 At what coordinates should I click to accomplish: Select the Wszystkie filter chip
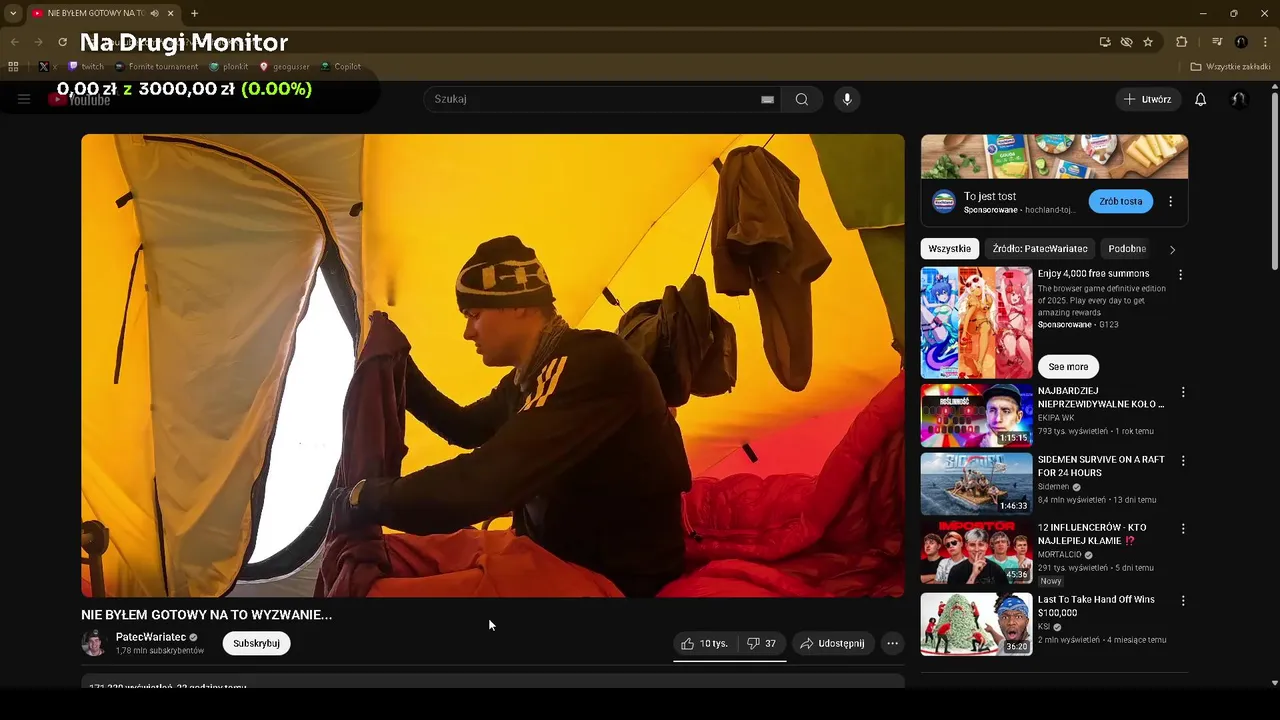click(950, 249)
